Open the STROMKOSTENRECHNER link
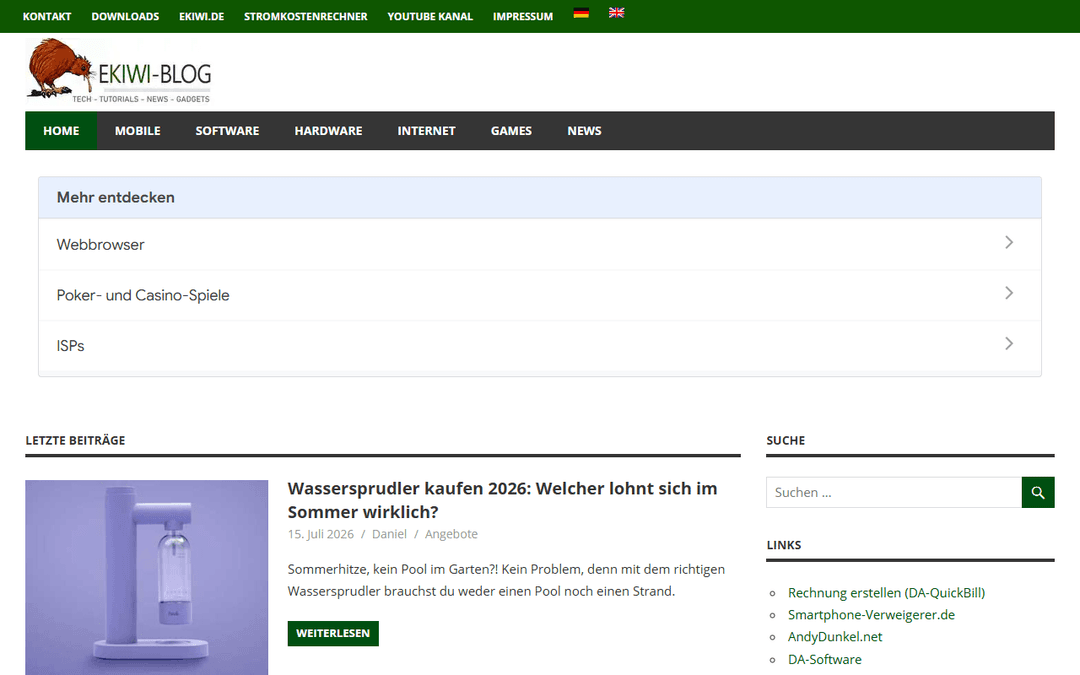Viewport: 1080px width, 675px height. pyautogui.click(x=306, y=17)
